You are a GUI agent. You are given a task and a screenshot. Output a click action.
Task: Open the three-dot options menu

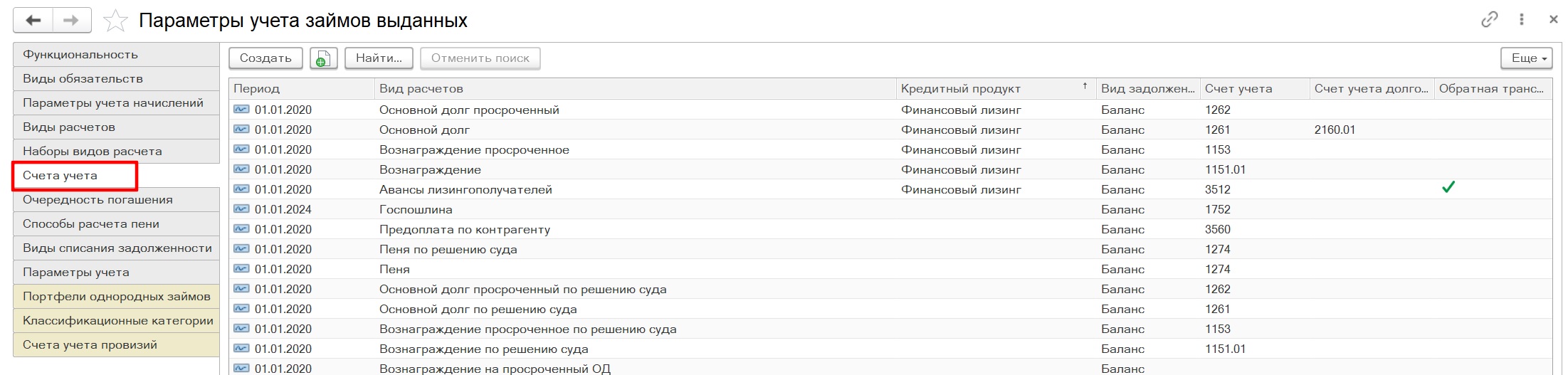(1522, 20)
